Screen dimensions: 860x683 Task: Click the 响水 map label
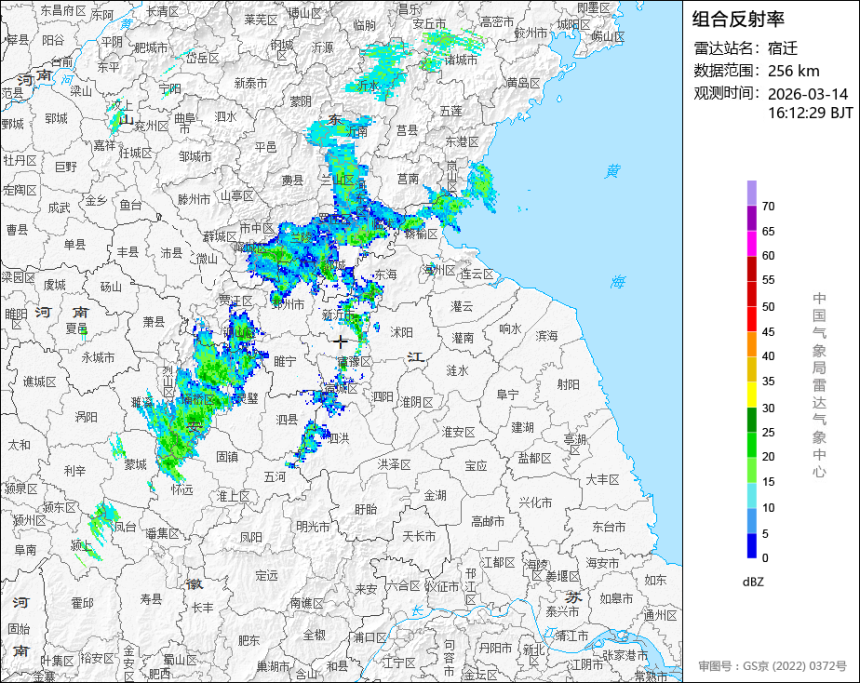click(510, 329)
